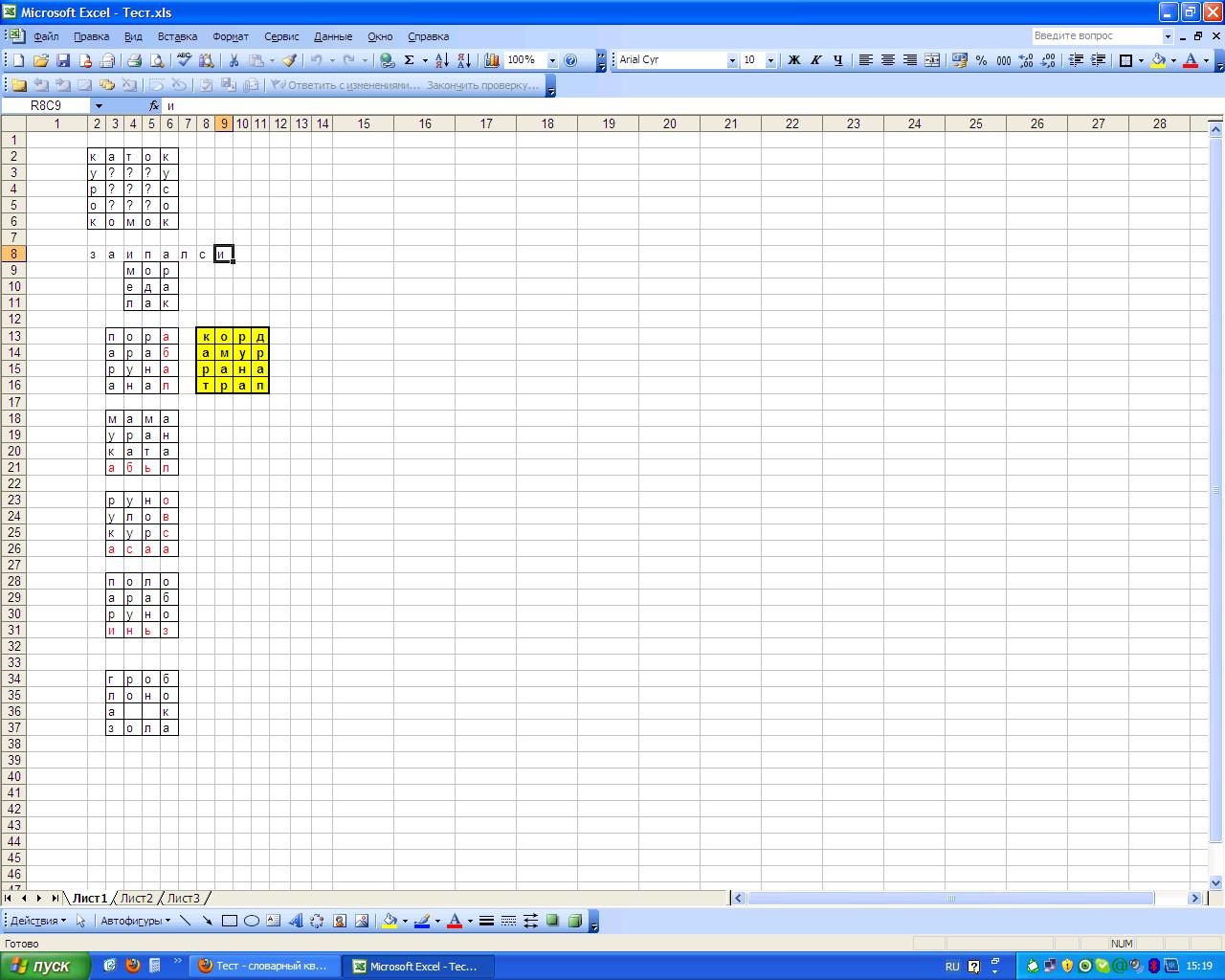
Task: Toggle bold (Ж) formatting
Action: tap(793, 60)
